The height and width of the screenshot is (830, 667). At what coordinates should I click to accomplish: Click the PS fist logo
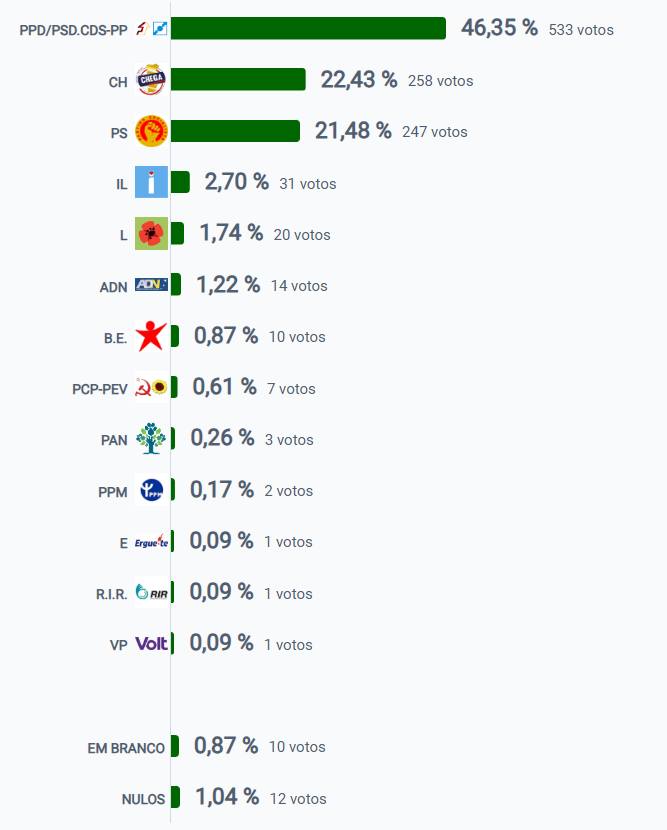pos(151,132)
